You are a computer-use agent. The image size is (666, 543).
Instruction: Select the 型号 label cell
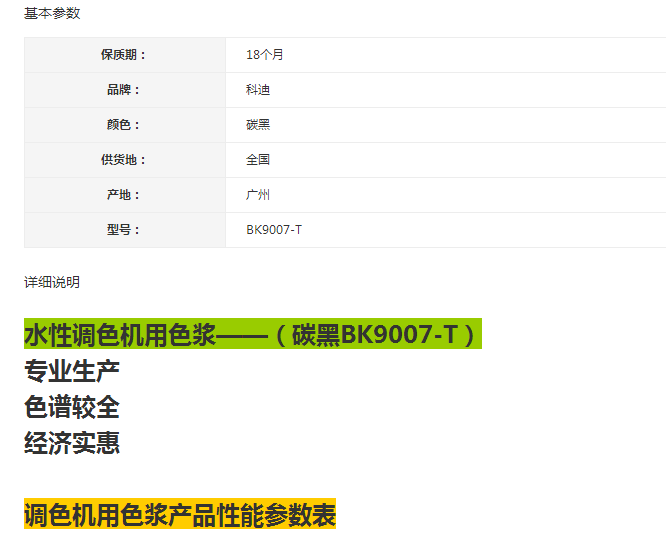click(124, 230)
